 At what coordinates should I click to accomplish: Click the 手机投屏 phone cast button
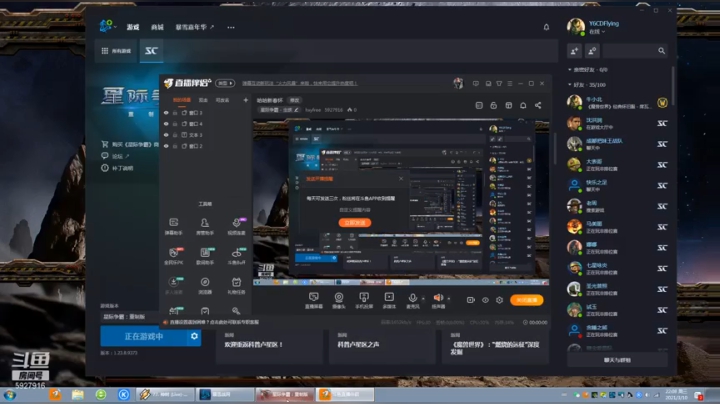(x=364, y=300)
